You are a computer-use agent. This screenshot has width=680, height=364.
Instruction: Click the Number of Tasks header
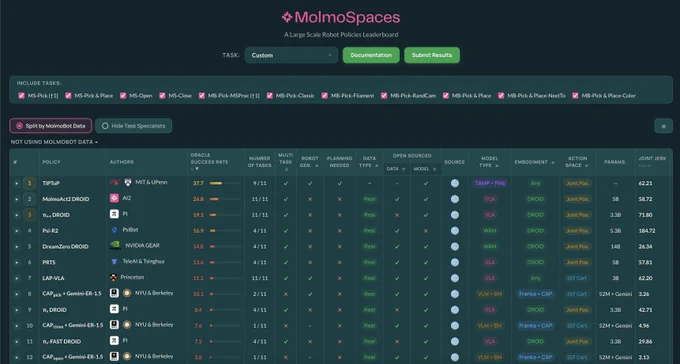coord(259,162)
